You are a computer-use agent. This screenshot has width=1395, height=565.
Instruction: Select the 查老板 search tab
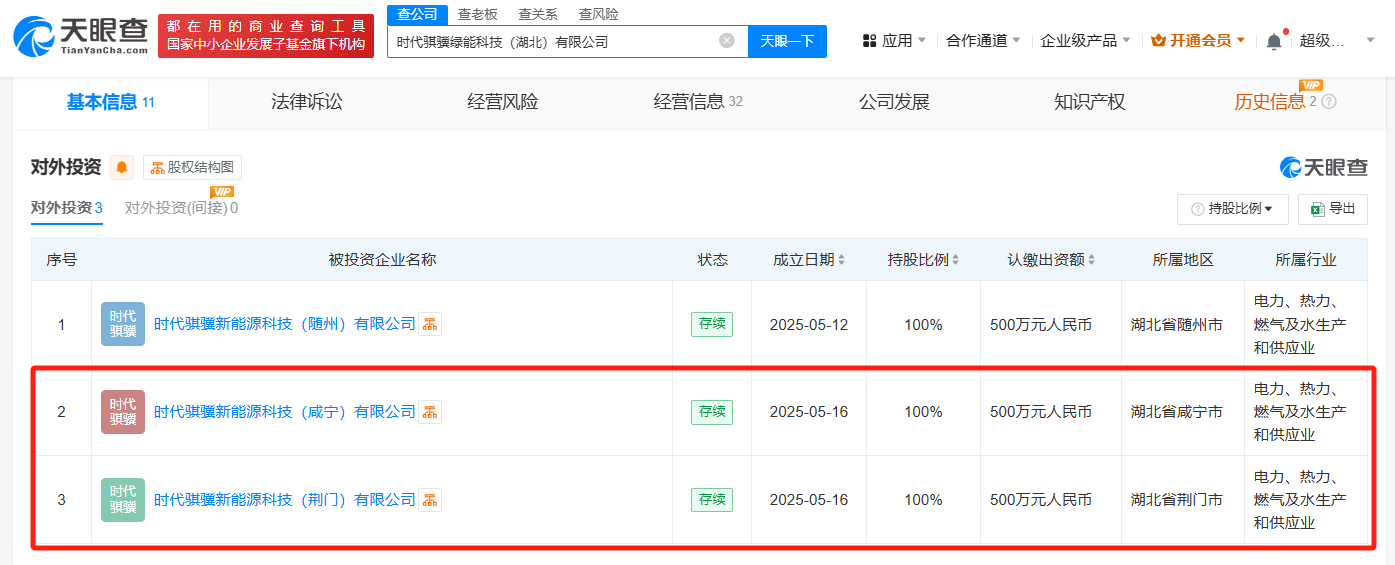point(478,14)
